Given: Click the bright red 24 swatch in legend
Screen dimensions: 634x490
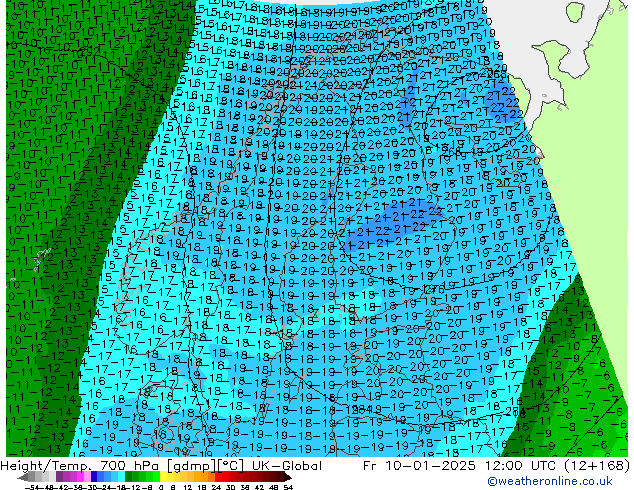Looking at the screenshot, I should pos(218,477).
